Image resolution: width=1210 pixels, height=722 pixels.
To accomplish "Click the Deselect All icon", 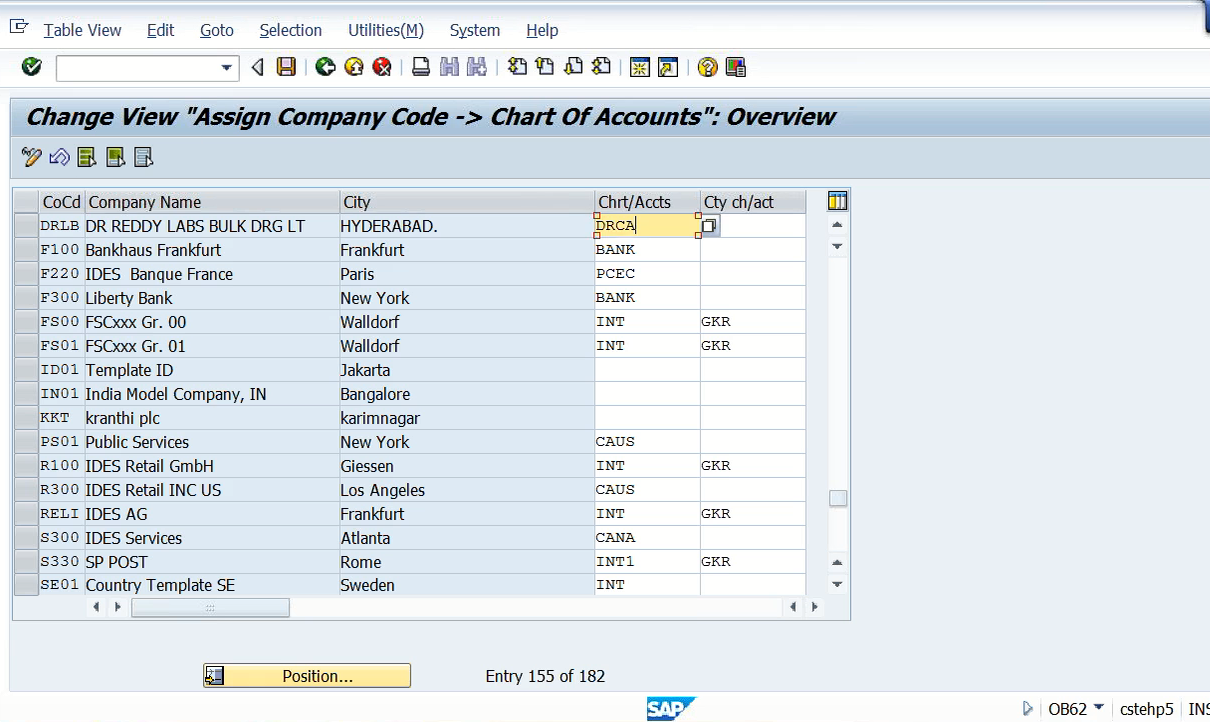I will point(143,157).
